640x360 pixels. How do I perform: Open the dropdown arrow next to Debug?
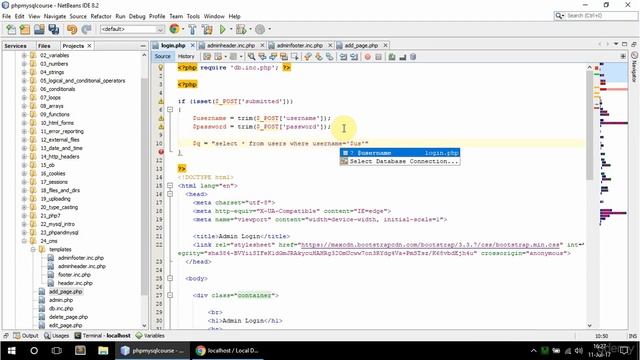tap(250, 29)
